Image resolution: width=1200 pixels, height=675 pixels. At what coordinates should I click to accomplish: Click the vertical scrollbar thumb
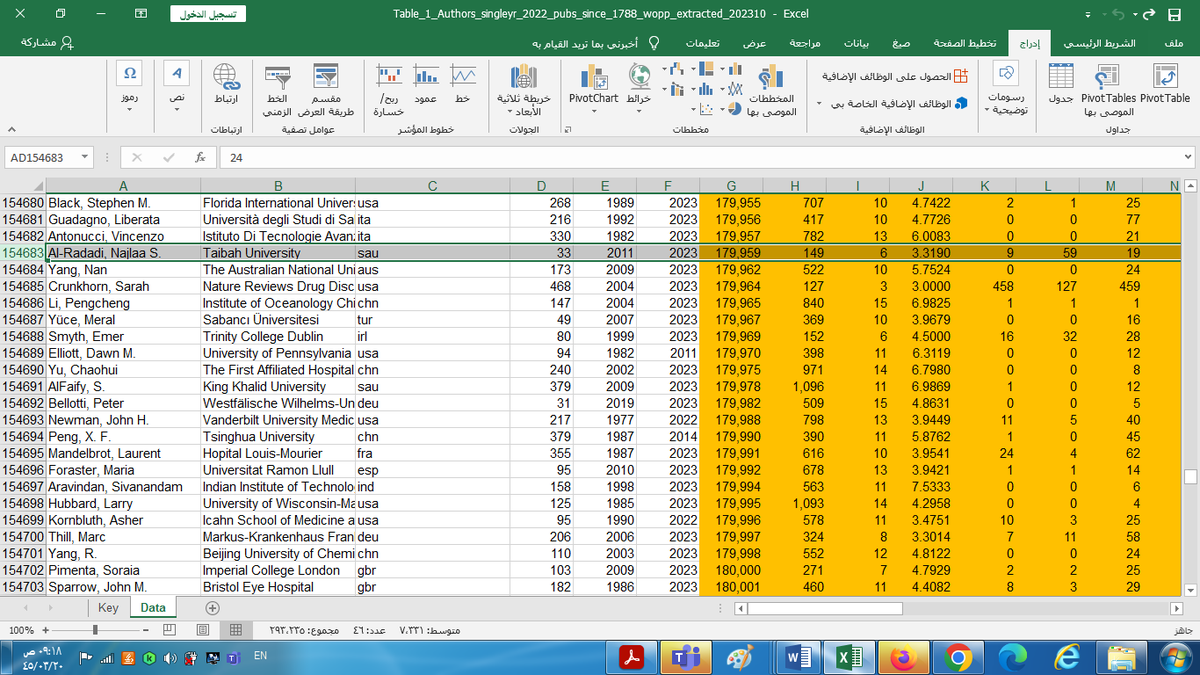coord(1189,476)
